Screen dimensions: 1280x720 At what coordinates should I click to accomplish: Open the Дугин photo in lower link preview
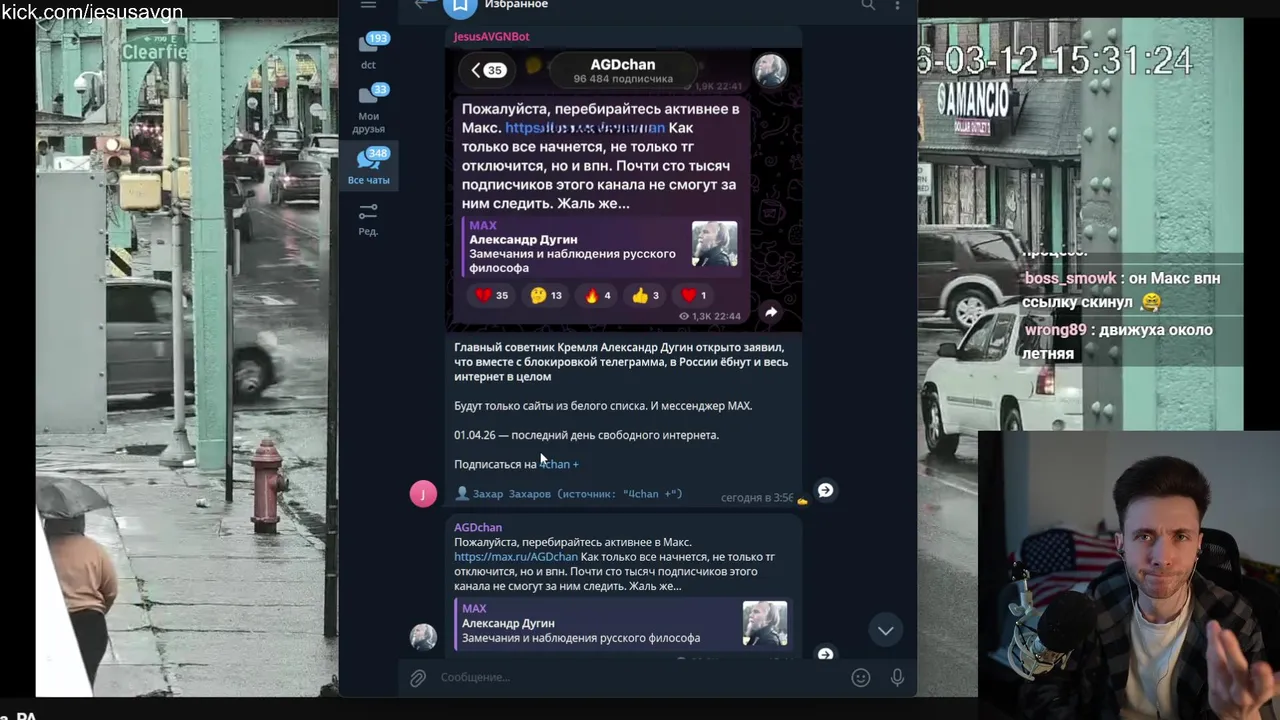click(765, 624)
